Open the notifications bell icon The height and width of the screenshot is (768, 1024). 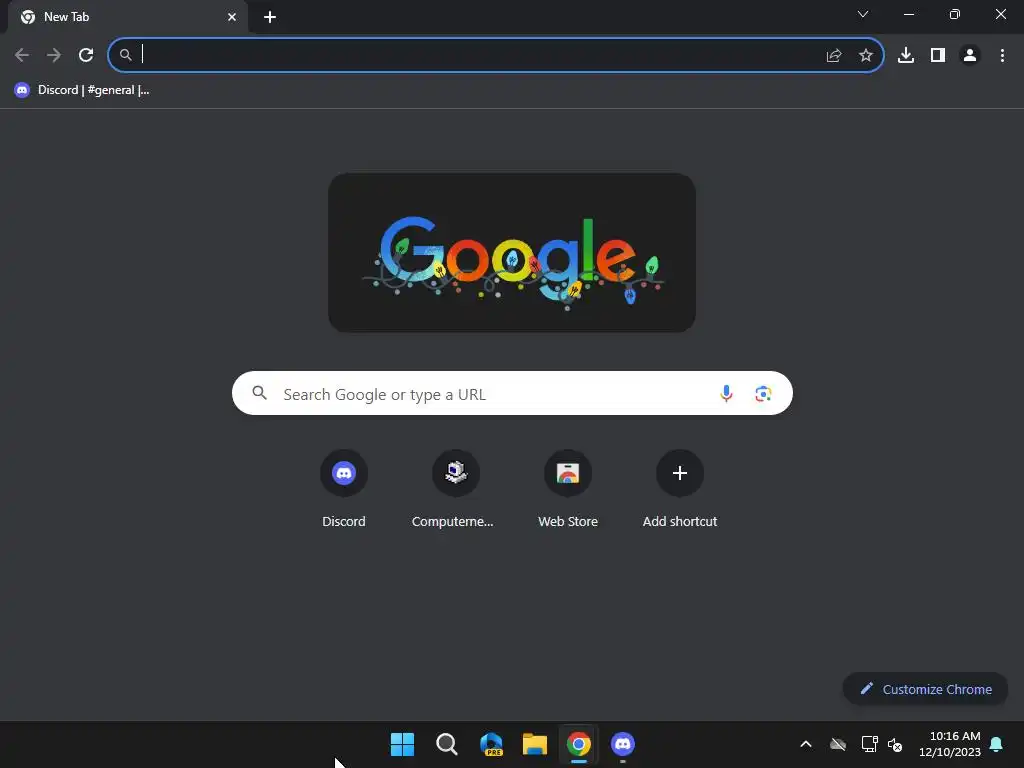997,744
